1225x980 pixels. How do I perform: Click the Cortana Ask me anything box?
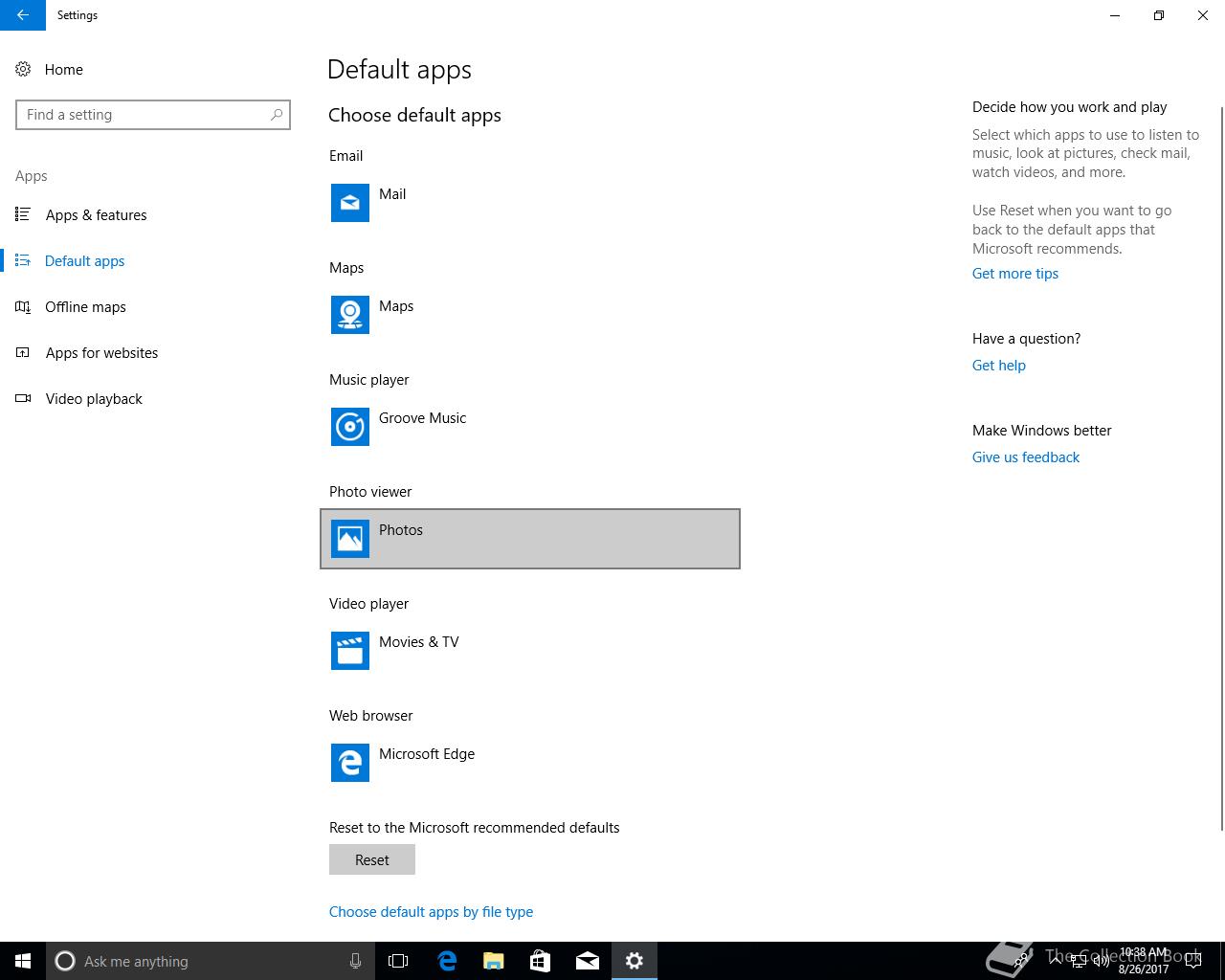click(211, 961)
